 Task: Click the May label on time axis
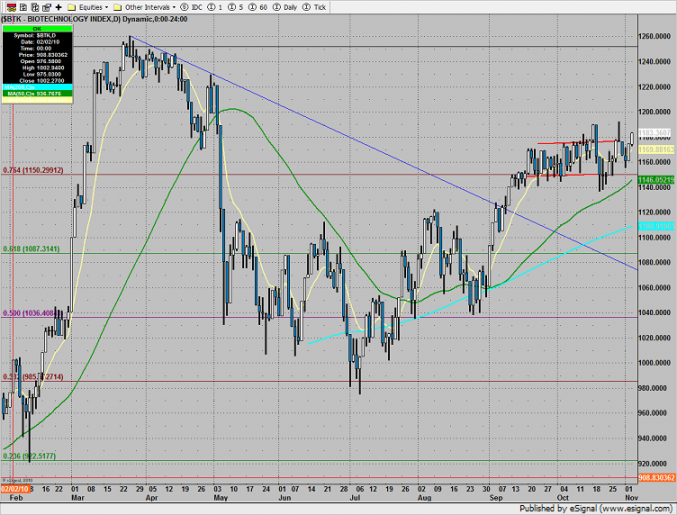tap(221, 498)
